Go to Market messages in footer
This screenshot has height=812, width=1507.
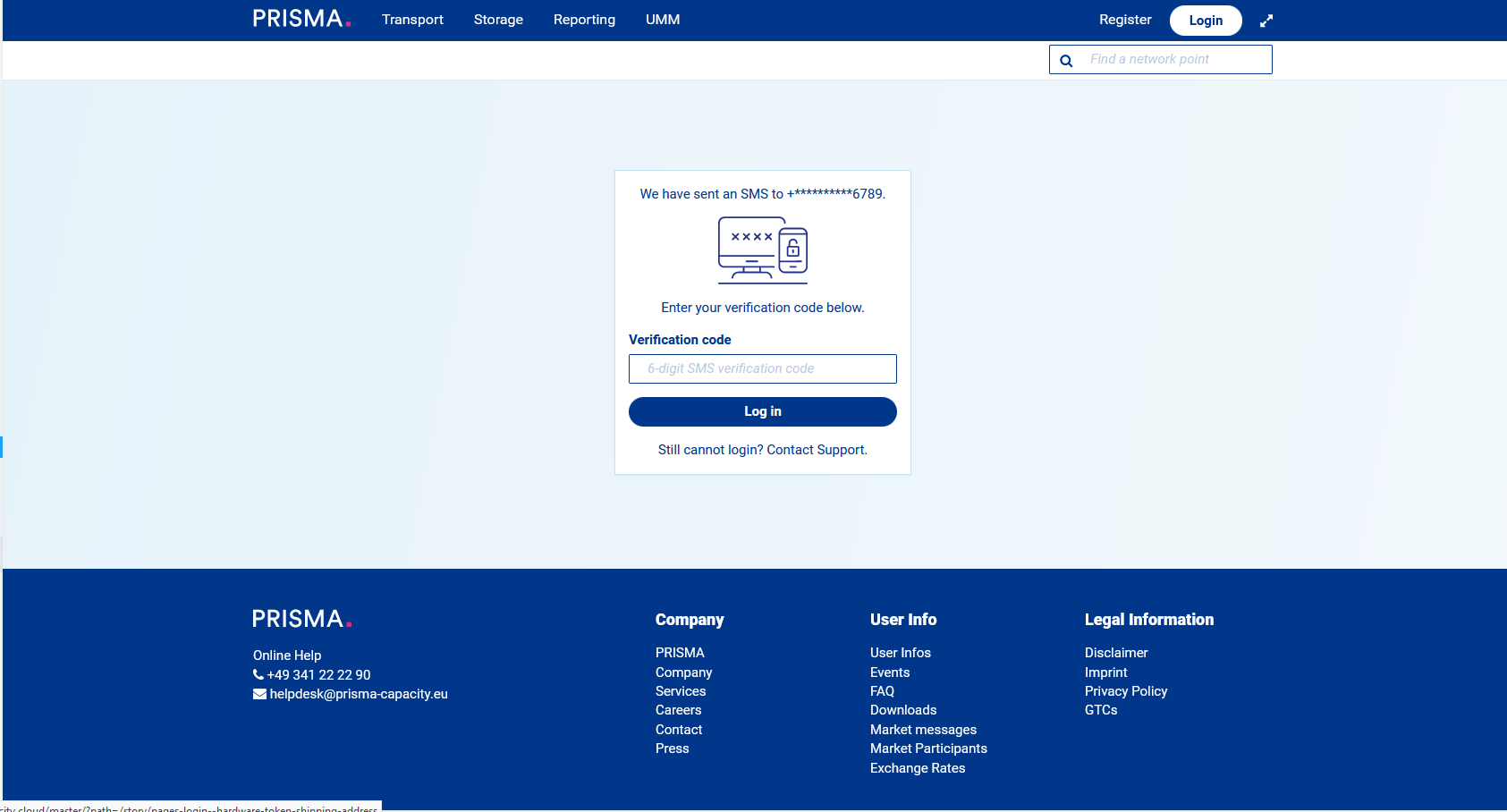923,730
